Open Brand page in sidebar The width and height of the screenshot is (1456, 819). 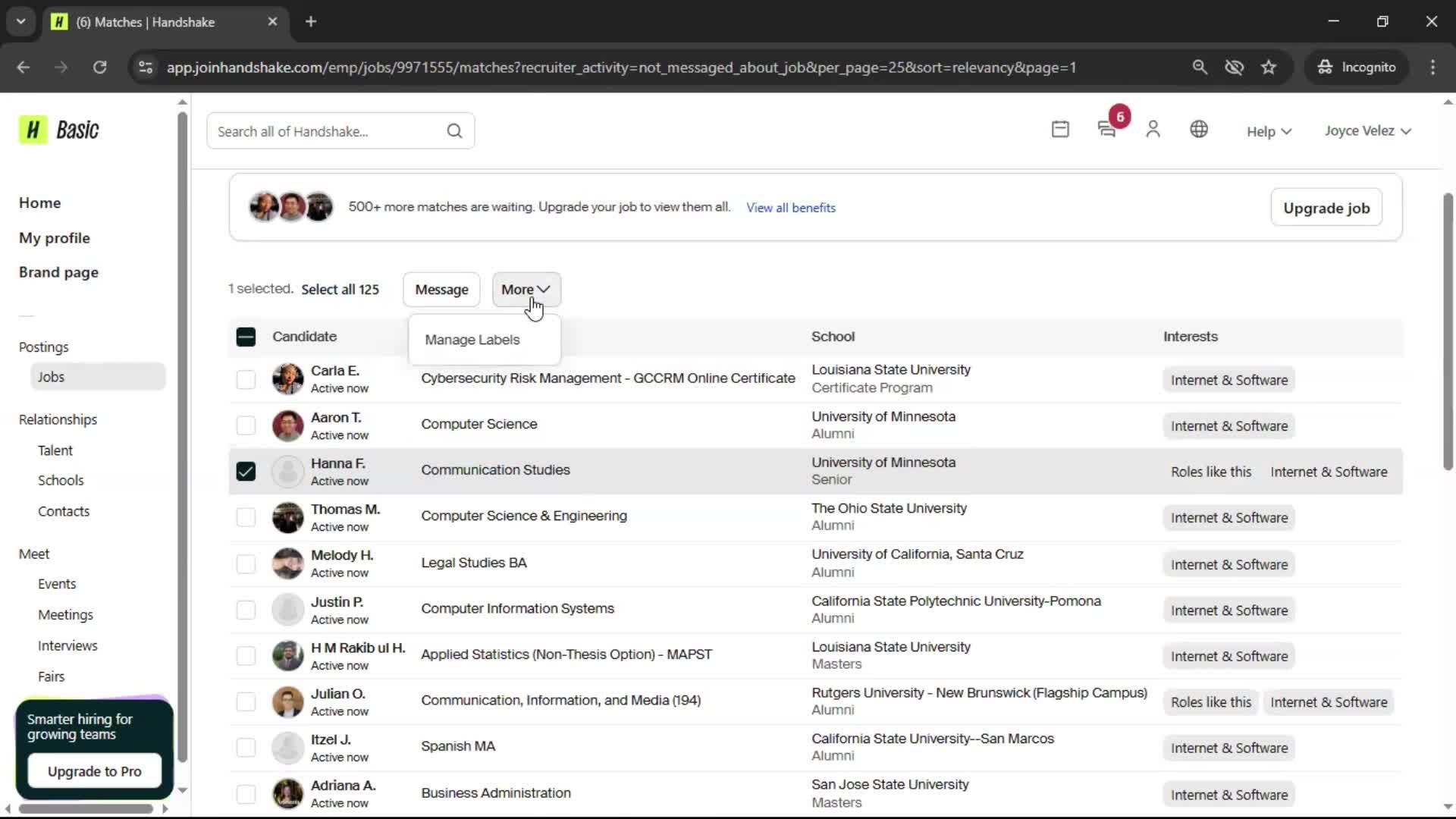[x=58, y=272]
